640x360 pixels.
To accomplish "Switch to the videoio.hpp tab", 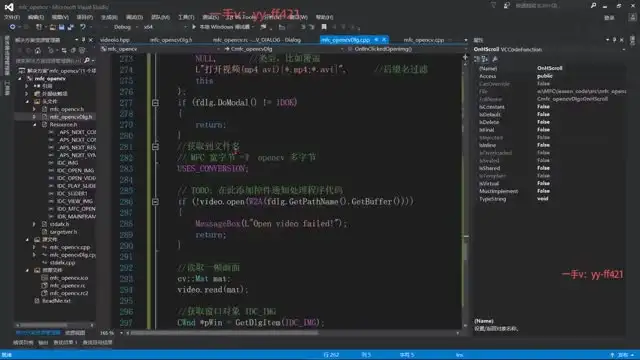I will (115, 40).
